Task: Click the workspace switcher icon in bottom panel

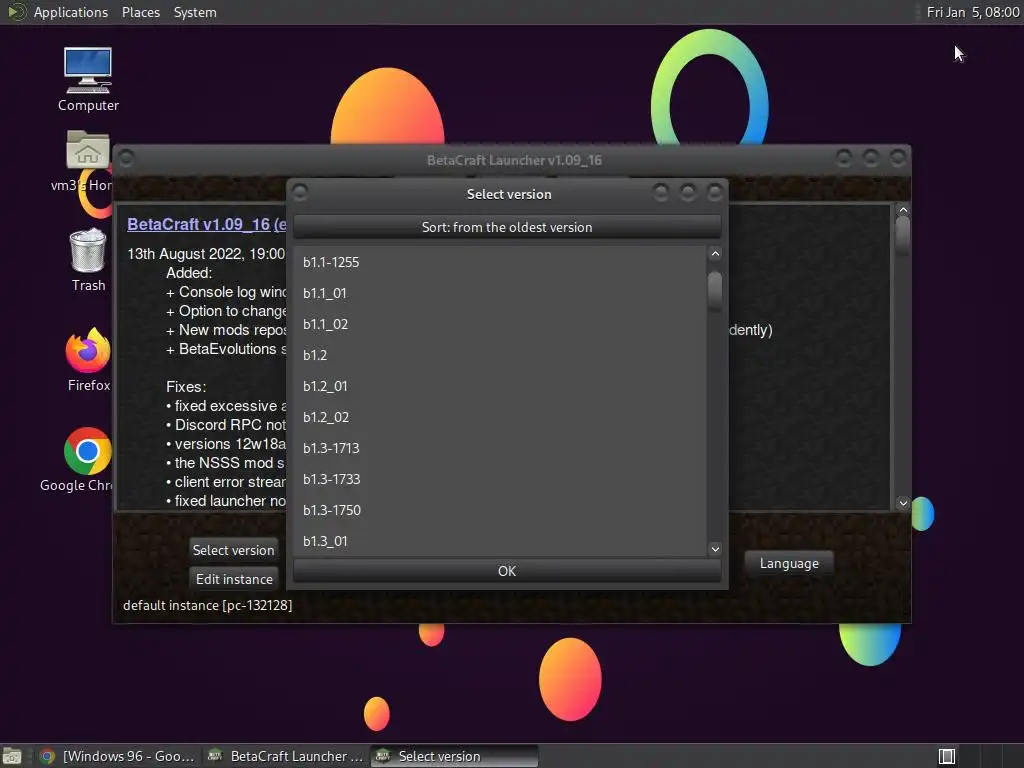Action: [x=946, y=756]
